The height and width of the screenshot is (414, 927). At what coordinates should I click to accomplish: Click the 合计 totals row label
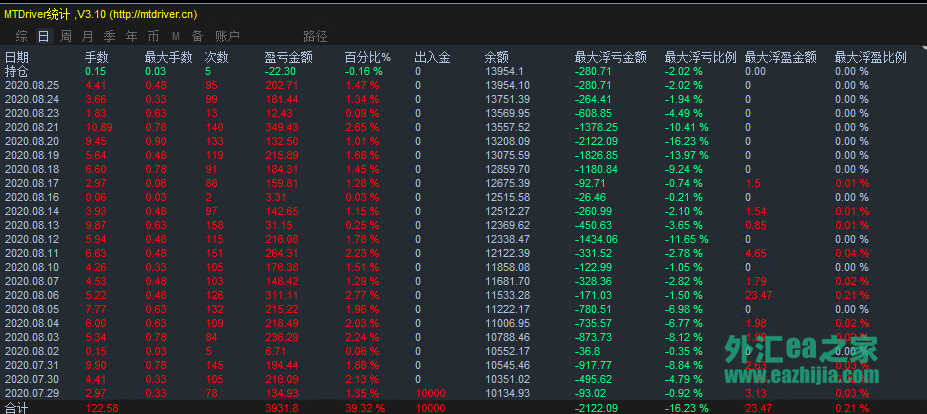tap(17, 408)
